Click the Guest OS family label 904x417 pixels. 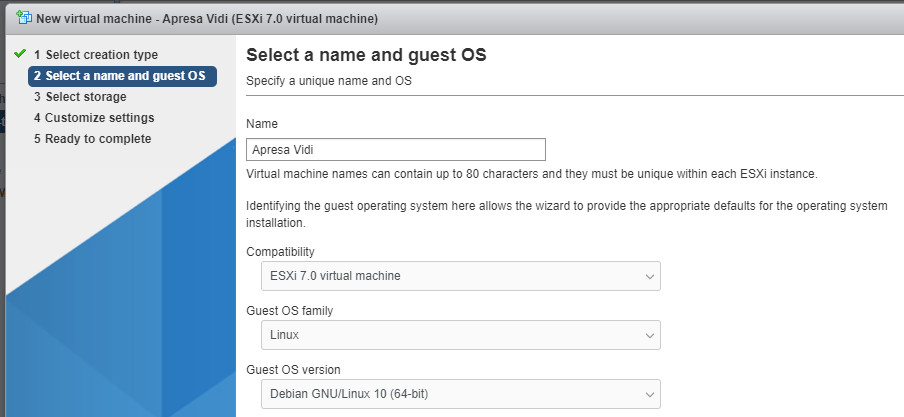(289, 311)
